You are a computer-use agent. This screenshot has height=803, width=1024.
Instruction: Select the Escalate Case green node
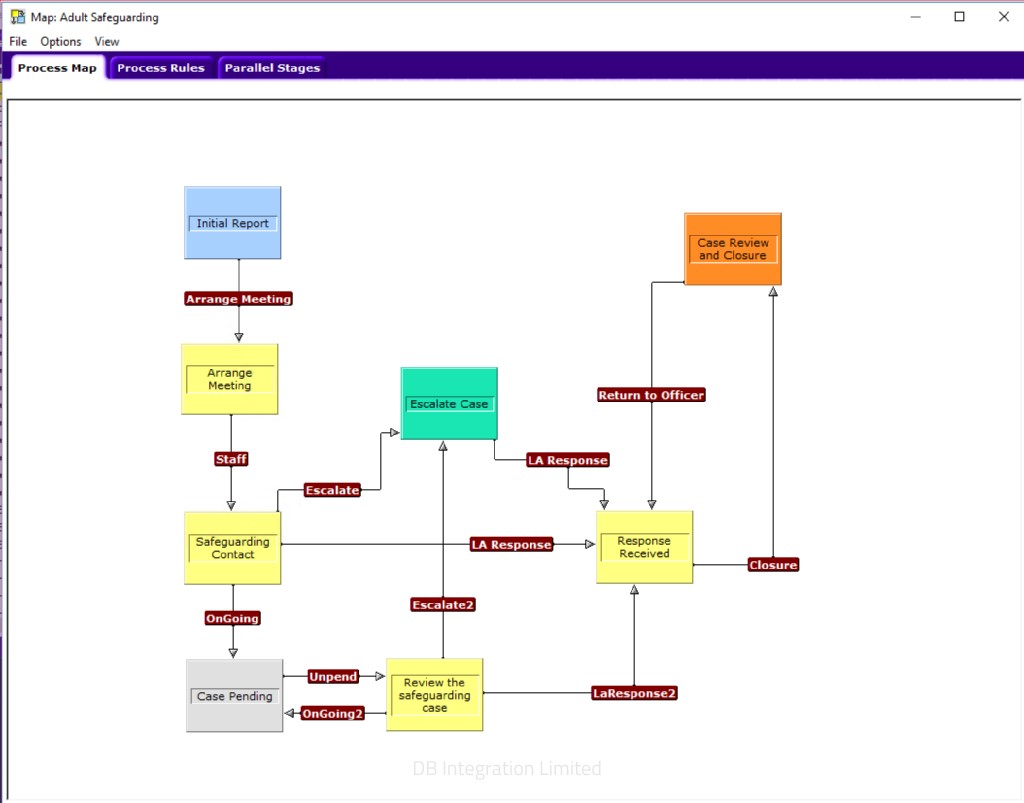coord(449,404)
